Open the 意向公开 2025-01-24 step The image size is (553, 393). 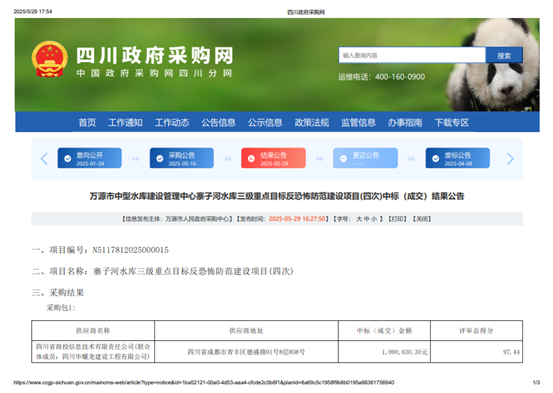click(90, 158)
